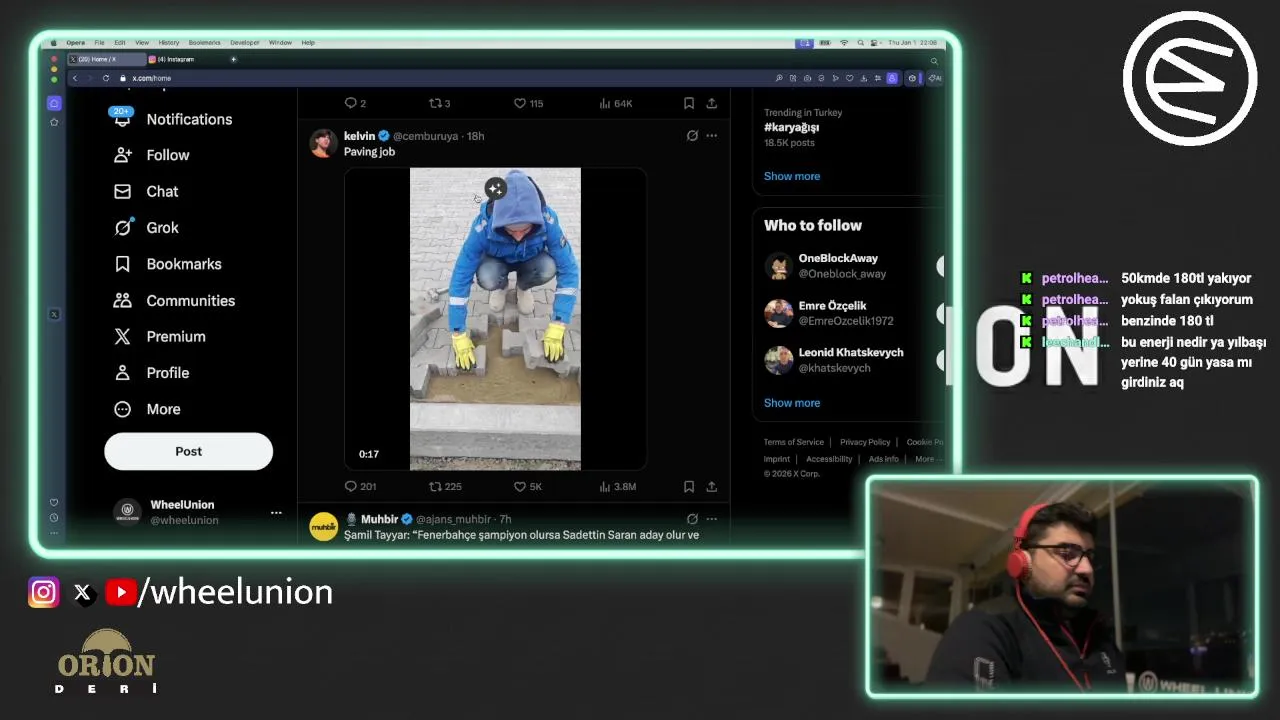
Task: Expand footer More link
Action: [928, 459]
